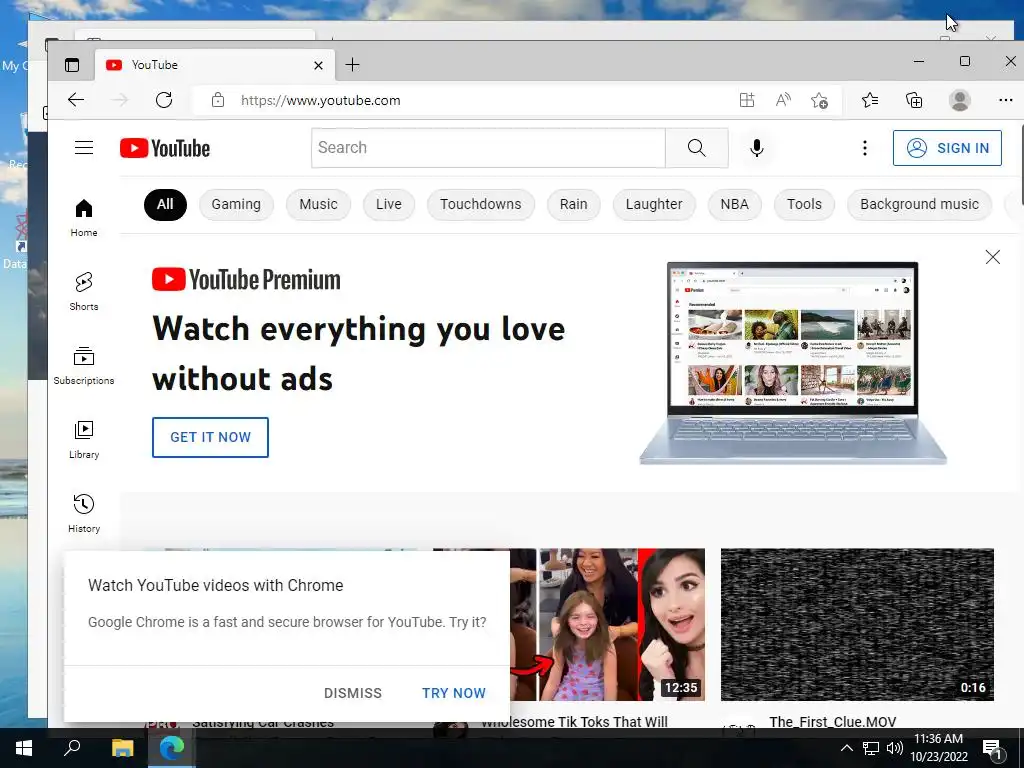The height and width of the screenshot is (768, 1024).
Task: Open Edge profile avatar
Action: (959, 100)
